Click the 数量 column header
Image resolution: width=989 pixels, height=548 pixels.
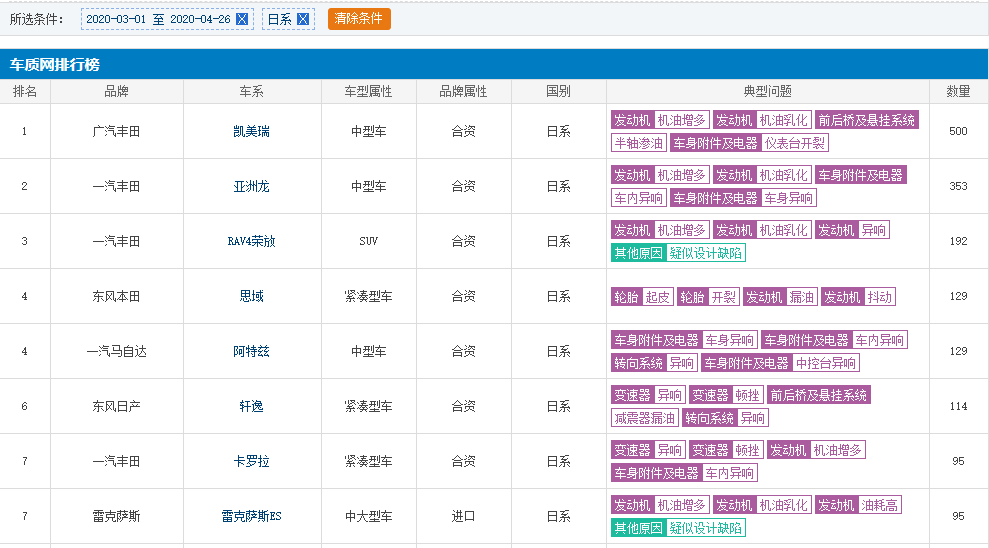[958, 91]
